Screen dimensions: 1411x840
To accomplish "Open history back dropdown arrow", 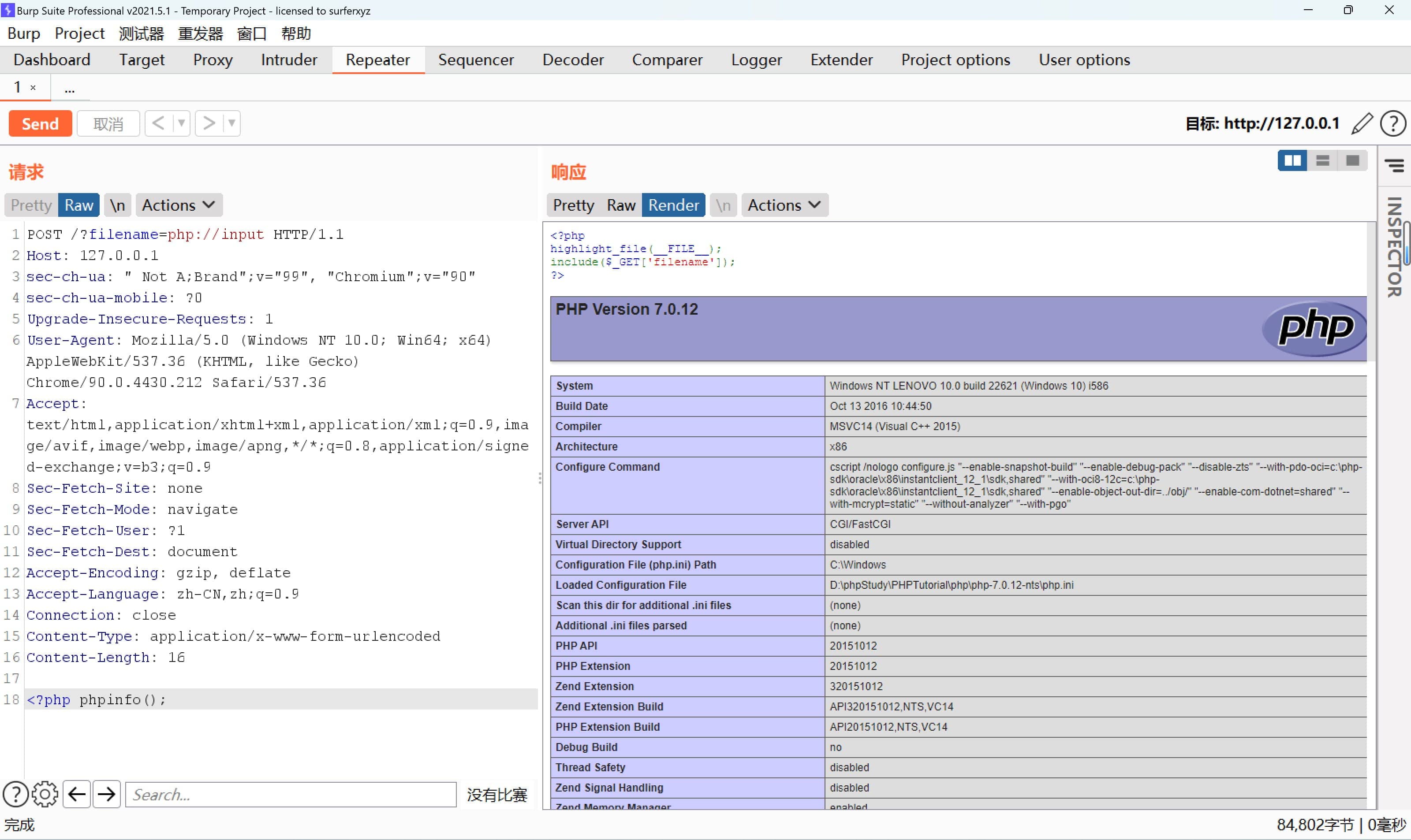I will pos(181,123).
